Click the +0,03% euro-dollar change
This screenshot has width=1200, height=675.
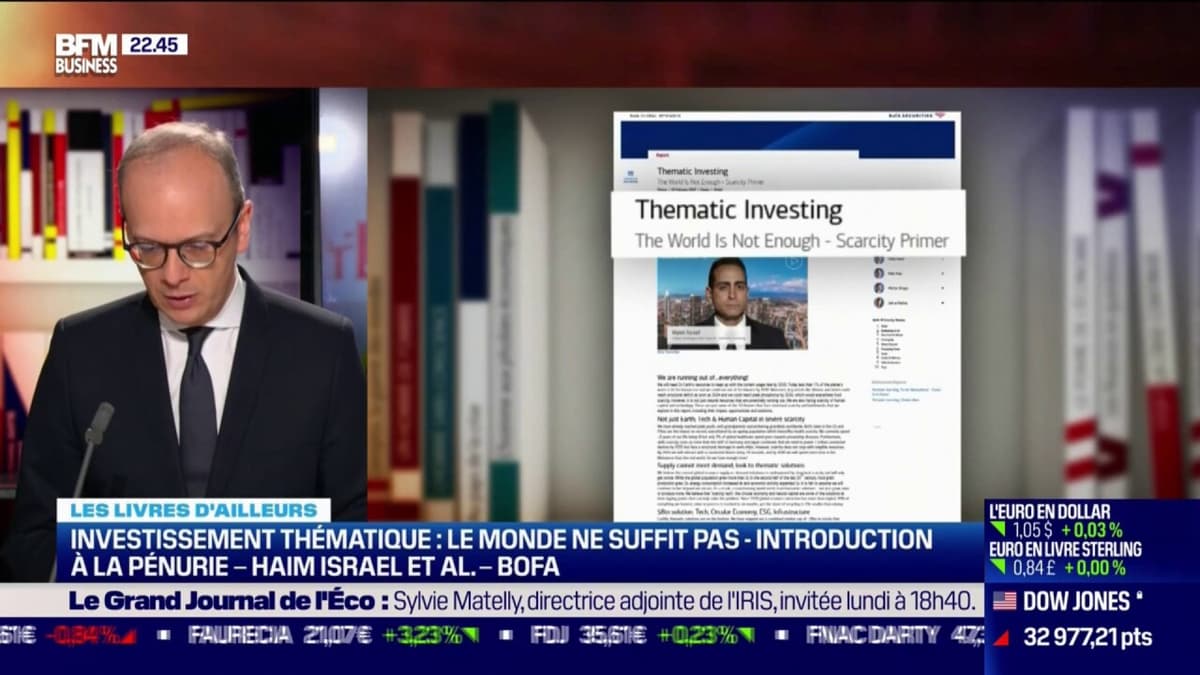coord(1091,531)
